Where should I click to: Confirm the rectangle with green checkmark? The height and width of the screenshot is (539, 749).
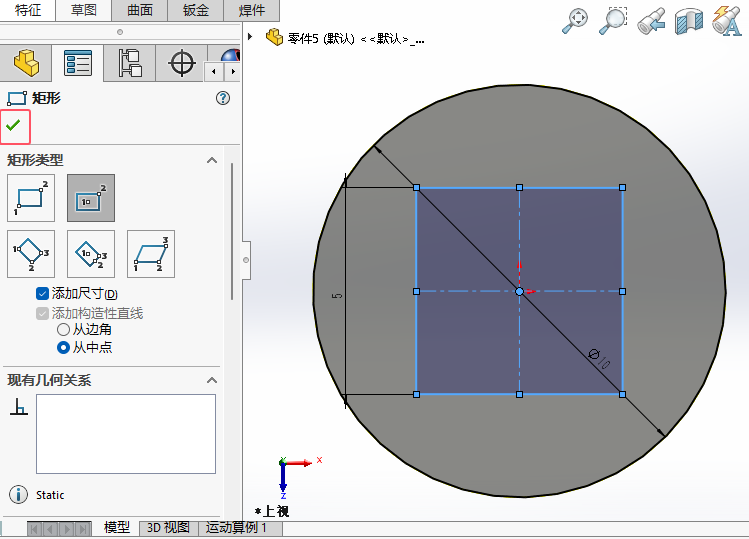coord(14,126)
